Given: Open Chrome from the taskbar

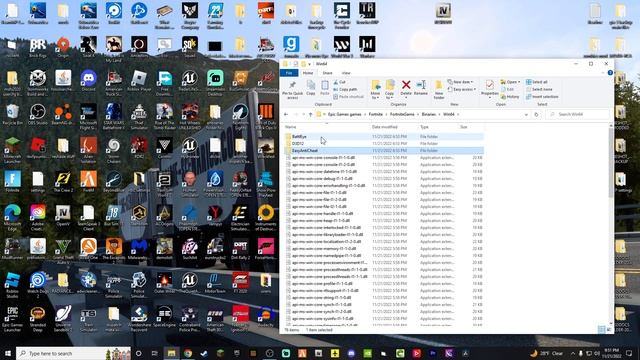Looking at the screenshot, I should [x=188, y=353].
